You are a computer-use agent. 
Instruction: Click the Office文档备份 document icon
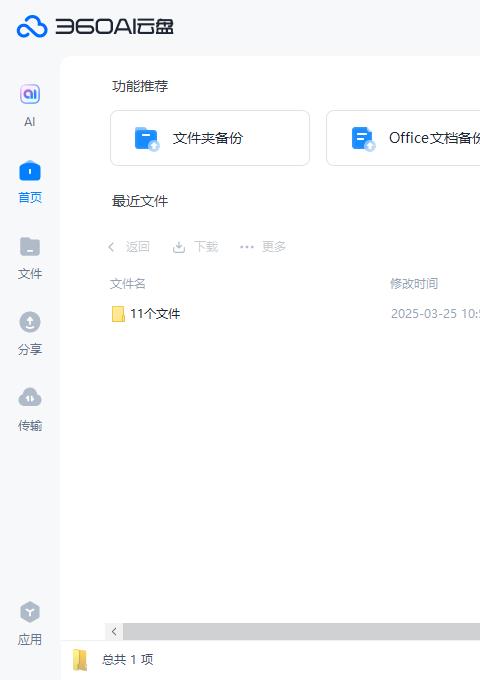tap(363, 139)
